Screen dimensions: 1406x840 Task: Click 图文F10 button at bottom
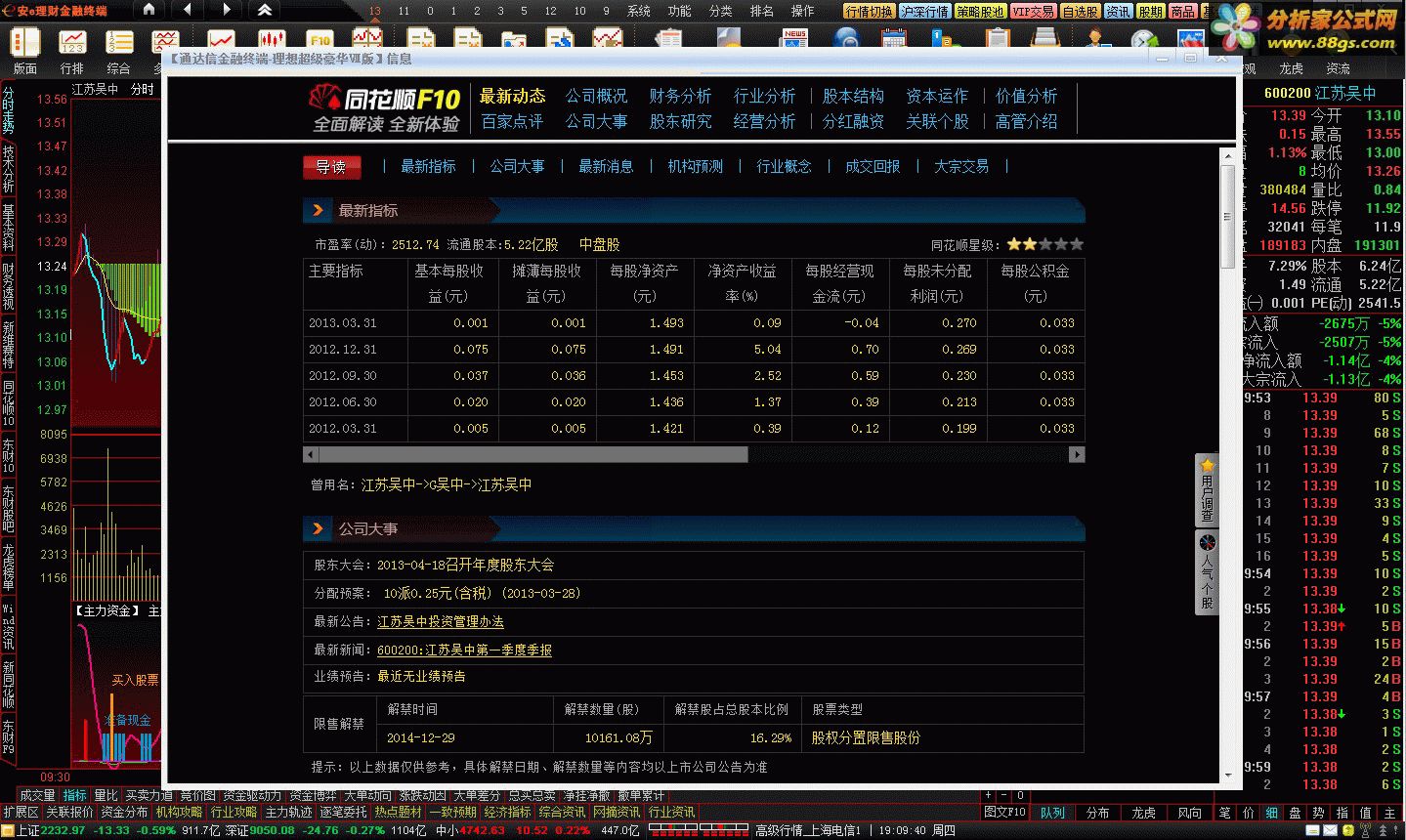pos(1004,812)
